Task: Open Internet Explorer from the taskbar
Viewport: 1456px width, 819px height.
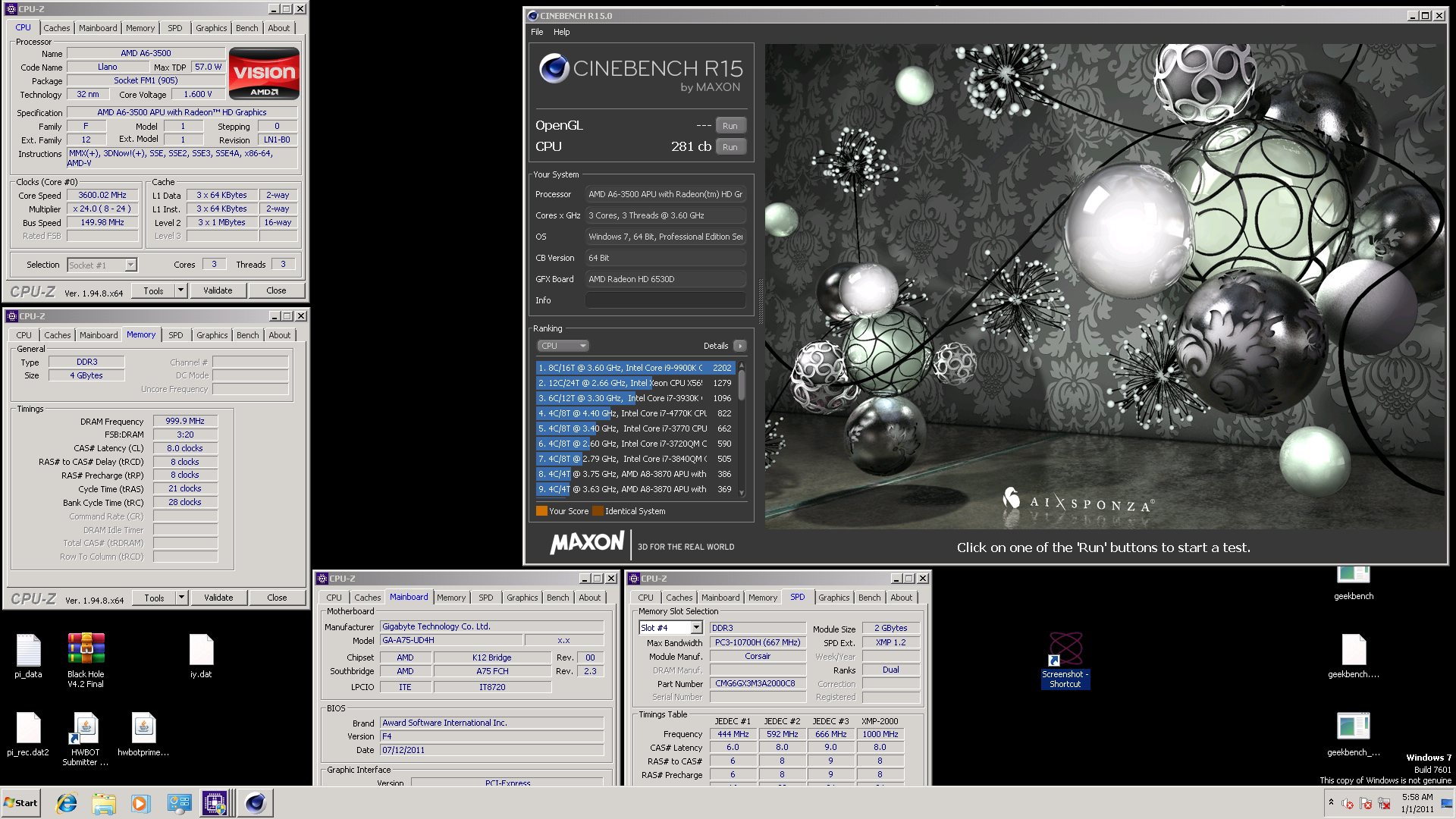Action: coord(67,803)
